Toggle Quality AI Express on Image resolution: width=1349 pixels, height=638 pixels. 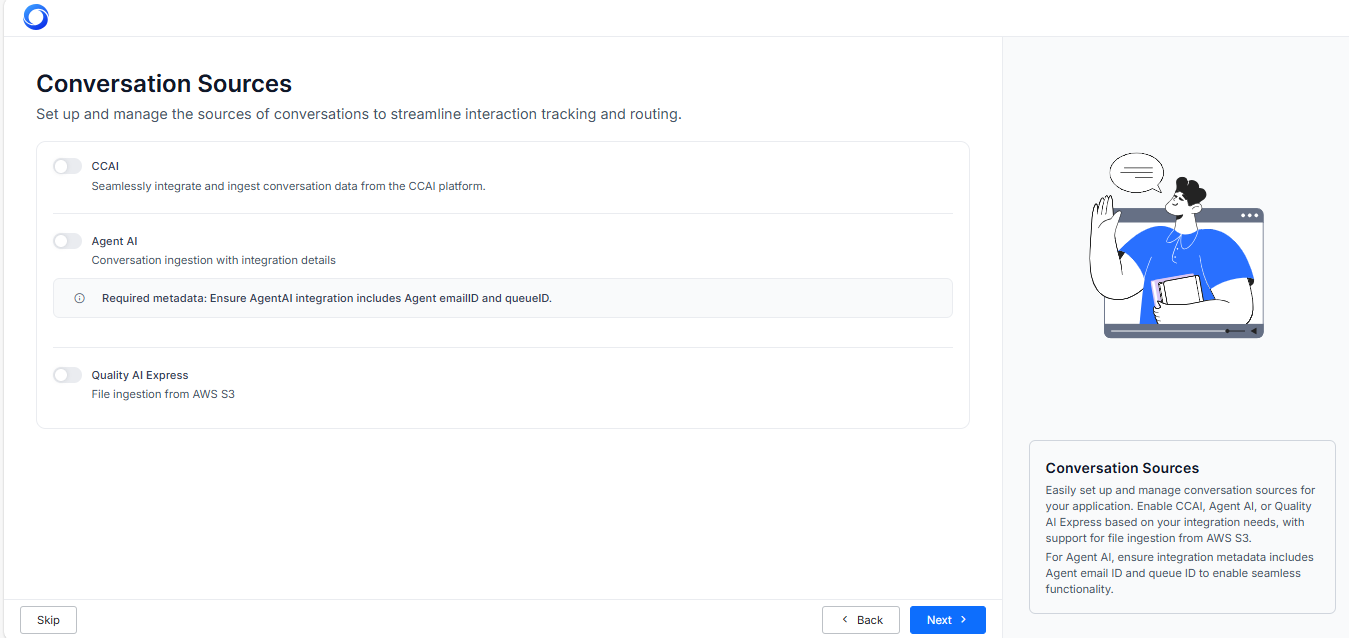coord(67,375)
